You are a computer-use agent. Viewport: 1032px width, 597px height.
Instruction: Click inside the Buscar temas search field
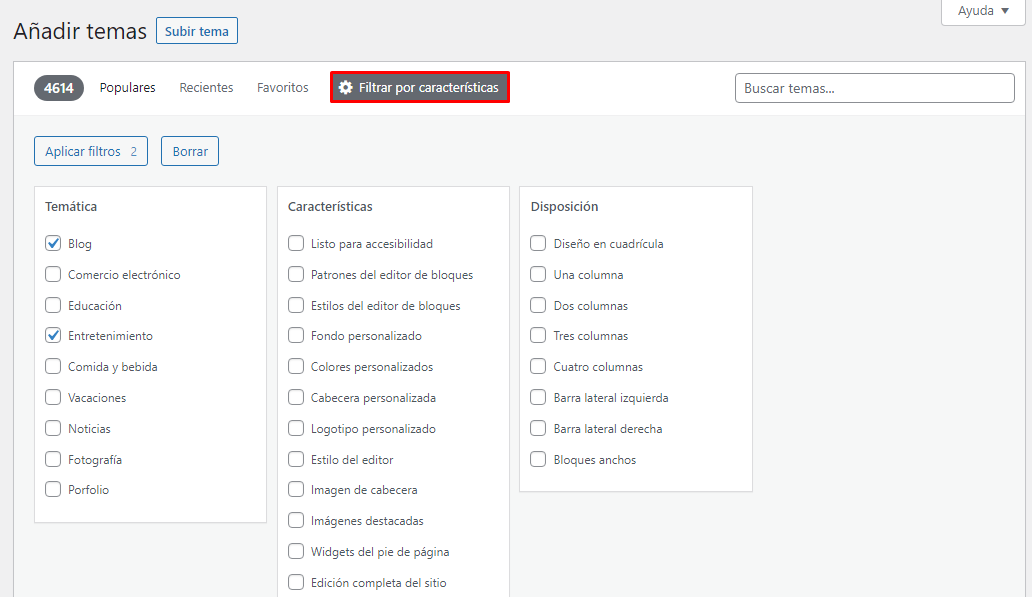[x=874, y=88]
